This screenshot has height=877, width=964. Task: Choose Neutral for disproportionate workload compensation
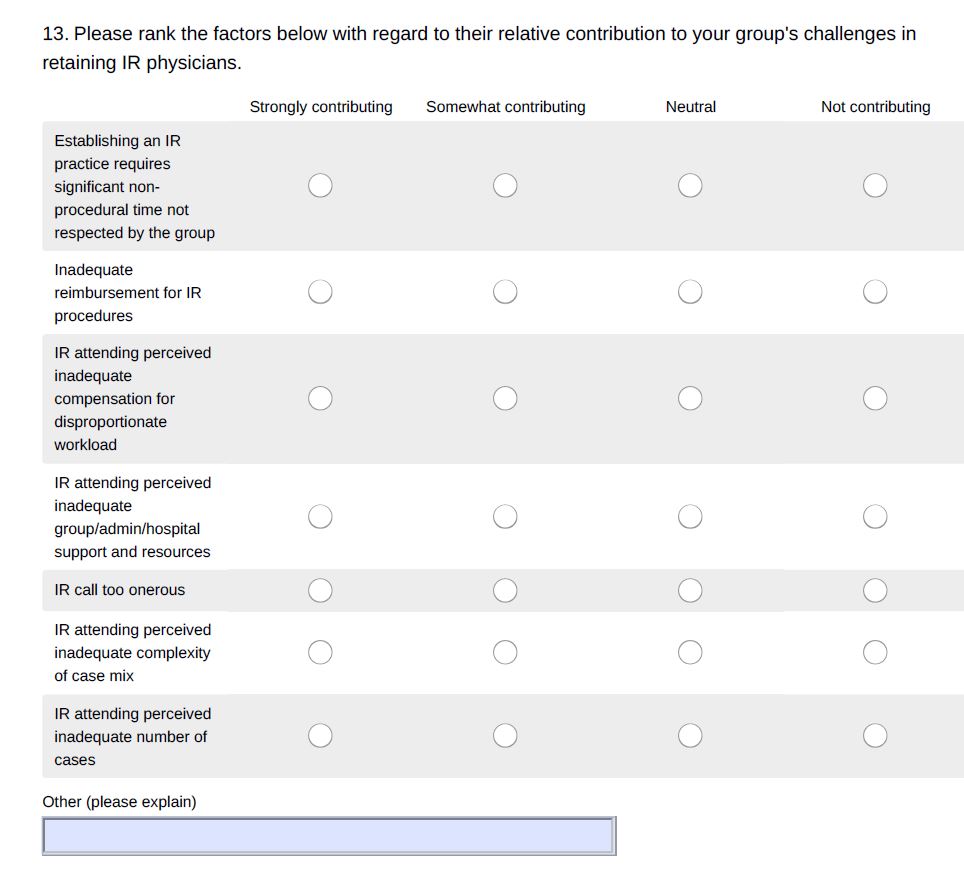coord(690,398)
